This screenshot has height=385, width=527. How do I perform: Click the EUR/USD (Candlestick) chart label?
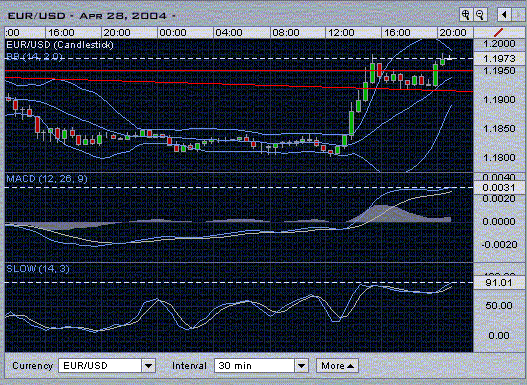coord(60,45)
